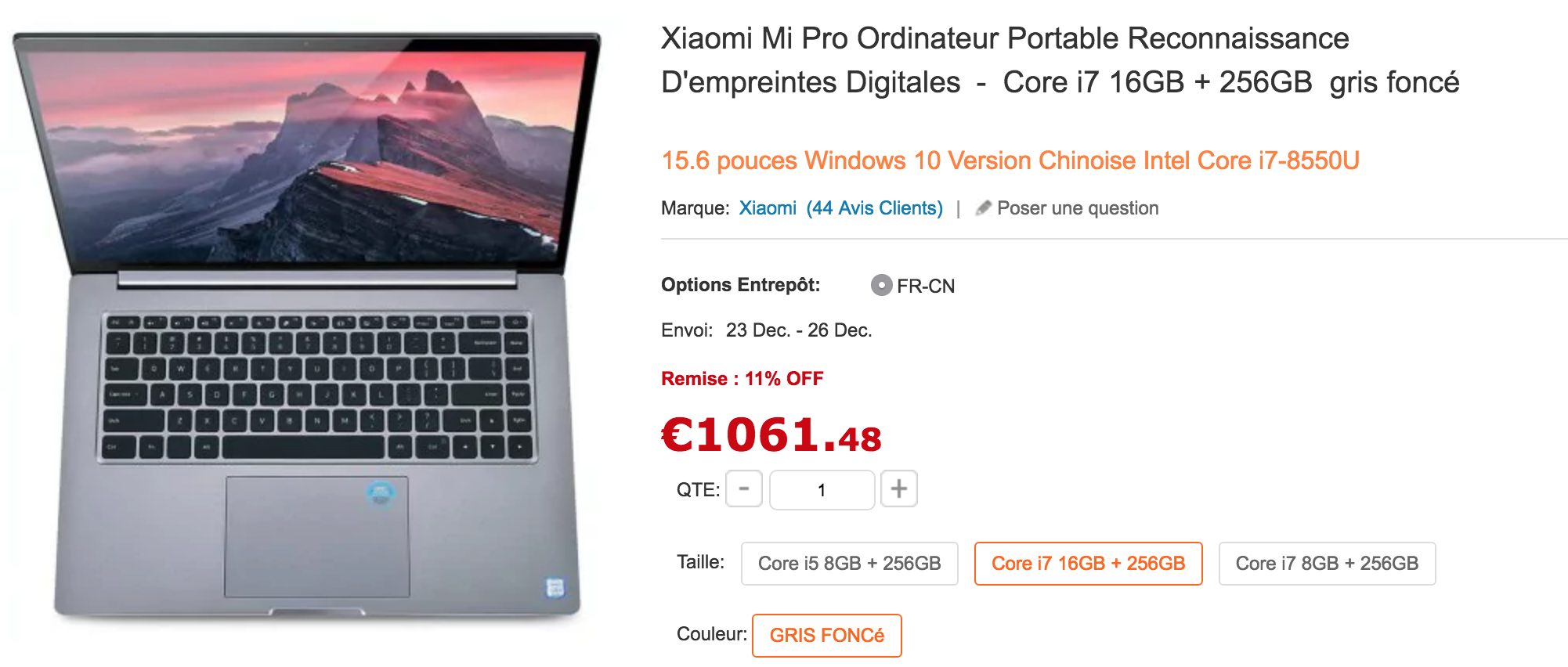Click the blue sticker on the laptop touchpad
Viewport: 1568px width, 667px height.
[x=381, y=492]
